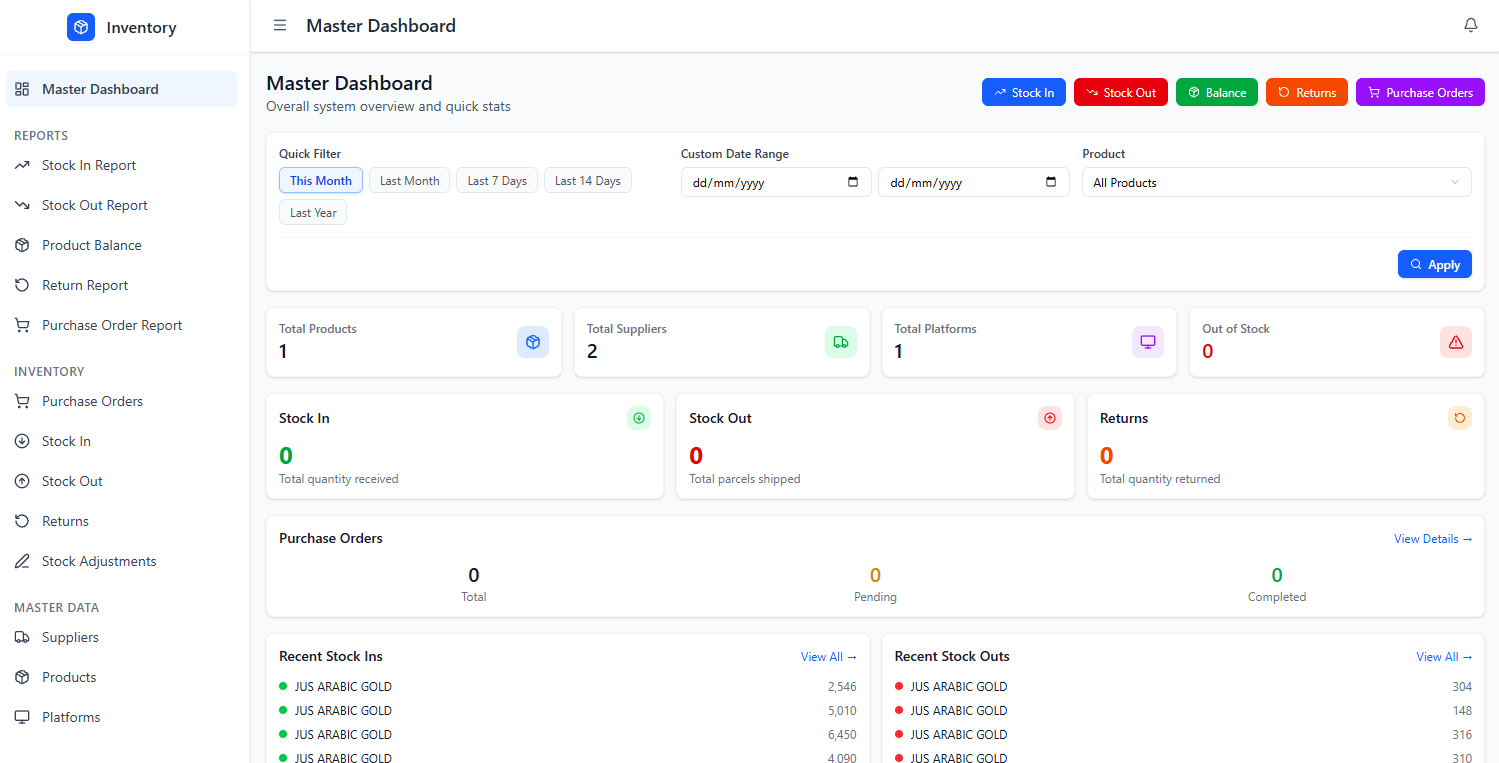Click View Details for Purchase Orders
Image resolution: width=1499 pixels, height=763 pixels.
point(1432,538)
